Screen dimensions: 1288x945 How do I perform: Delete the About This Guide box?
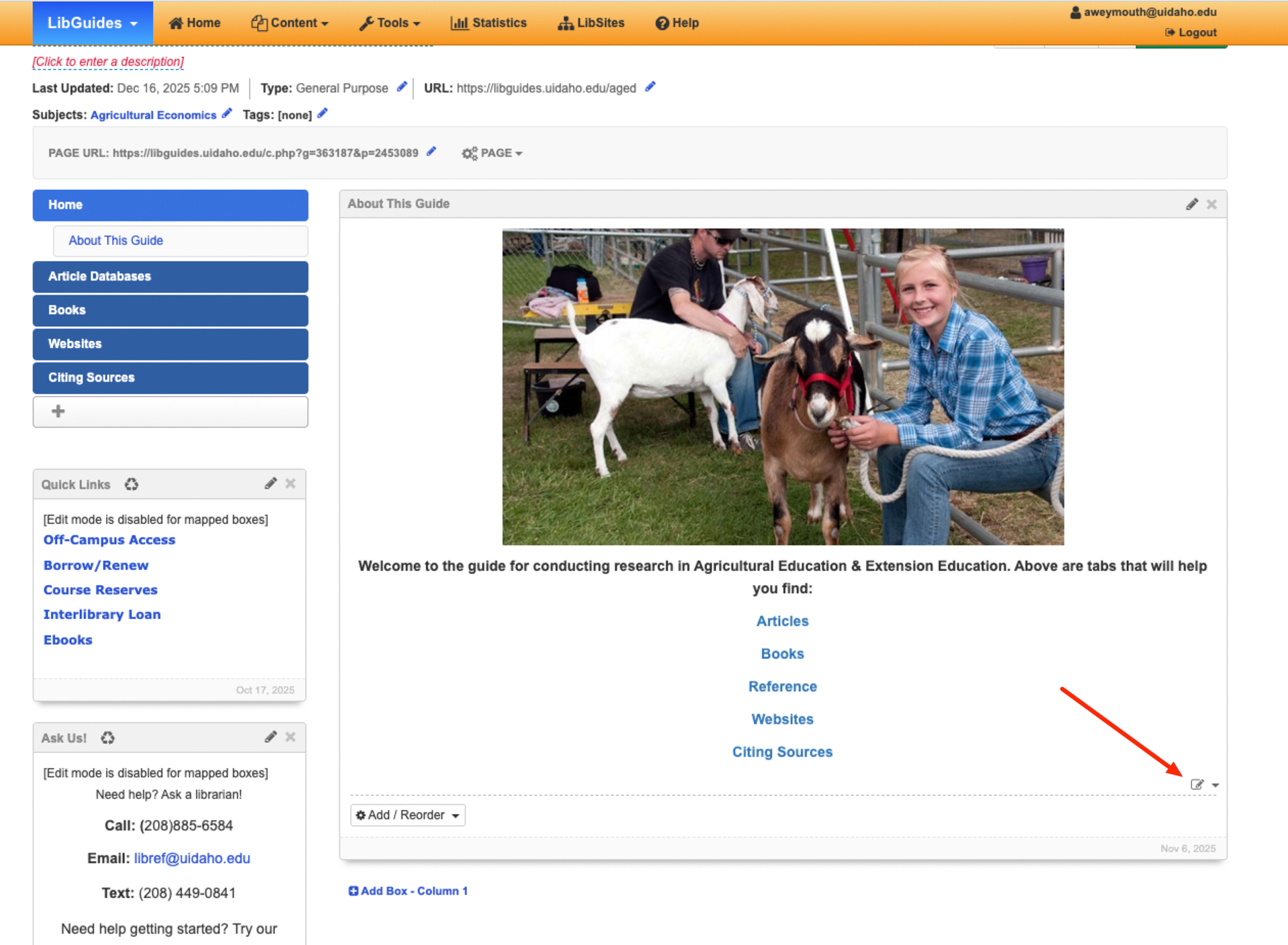click(1212, 204)
